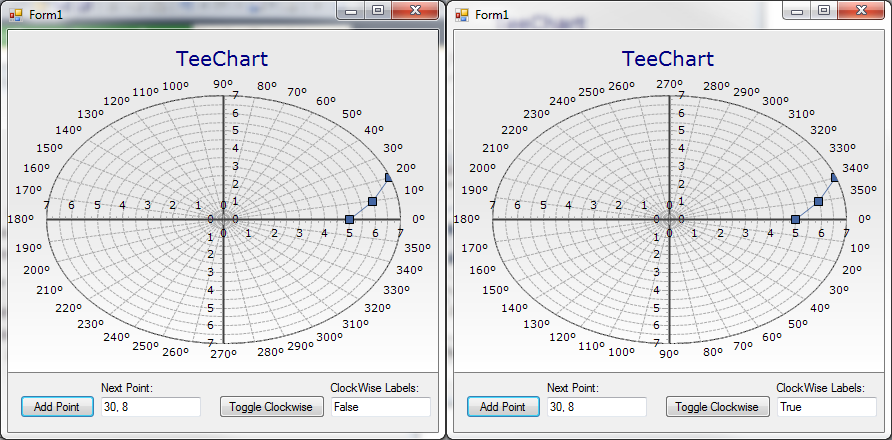This screenshot has height=440, width=892.
Task: Click the 310º label in left chart
Action: [x=357, y=324]
